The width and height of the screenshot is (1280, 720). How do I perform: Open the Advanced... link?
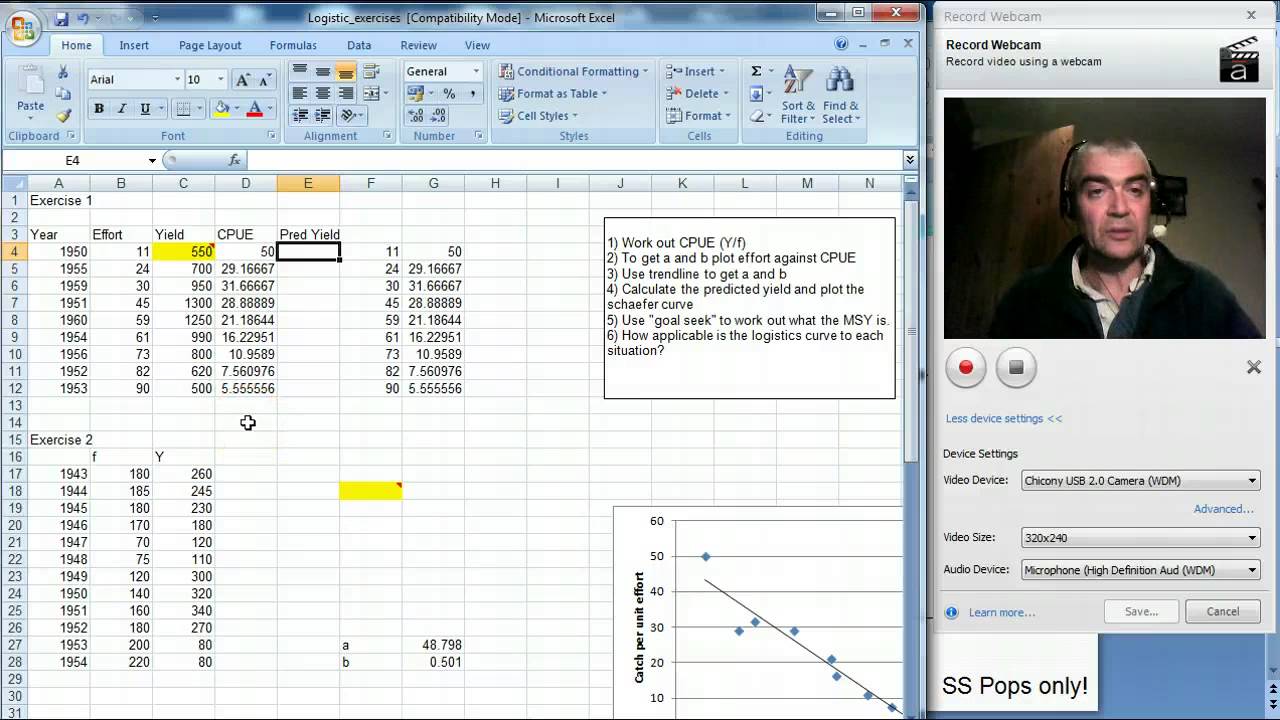coord(1223,509)
